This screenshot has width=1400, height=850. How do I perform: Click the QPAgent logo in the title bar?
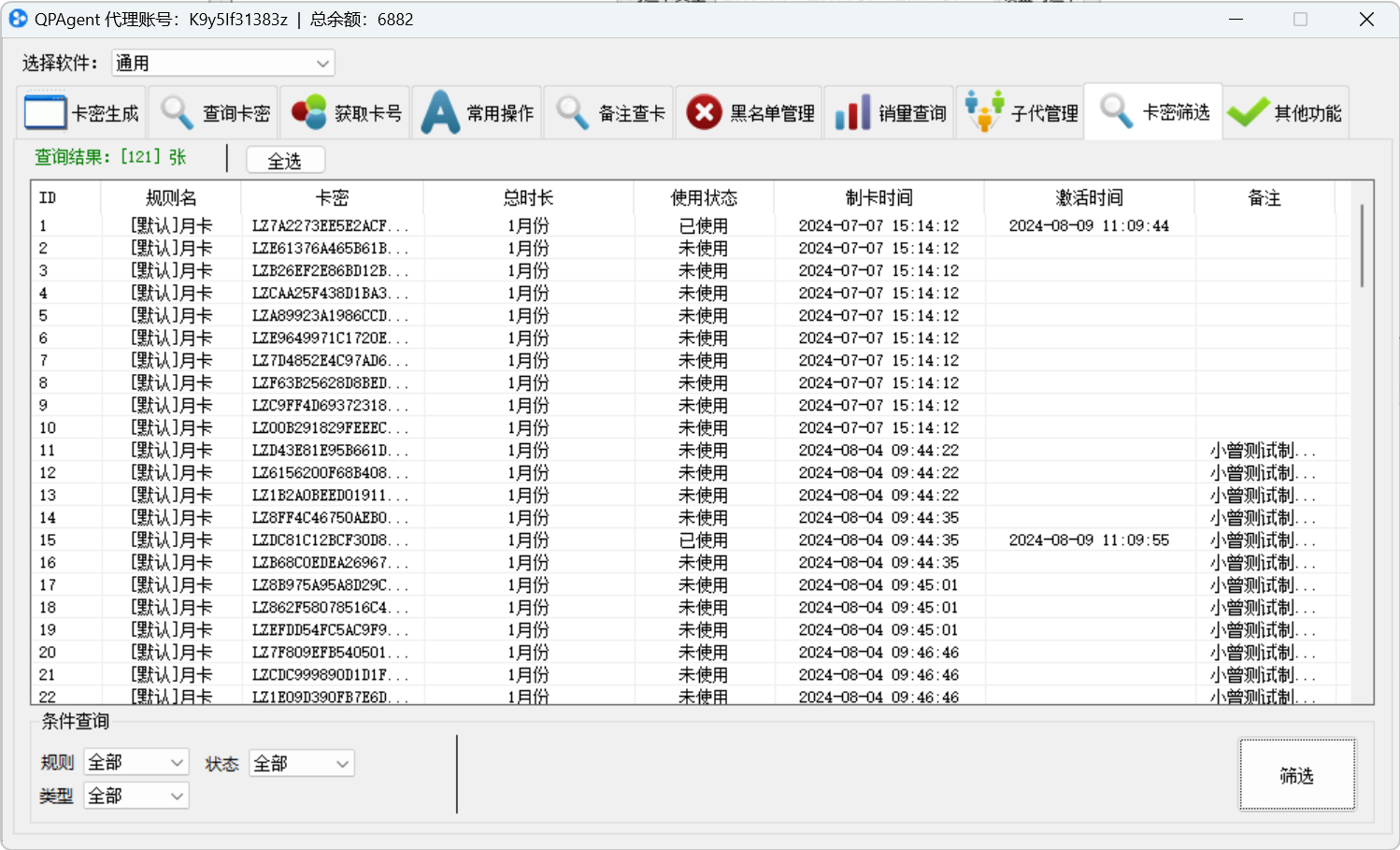(x=18, y=18)
